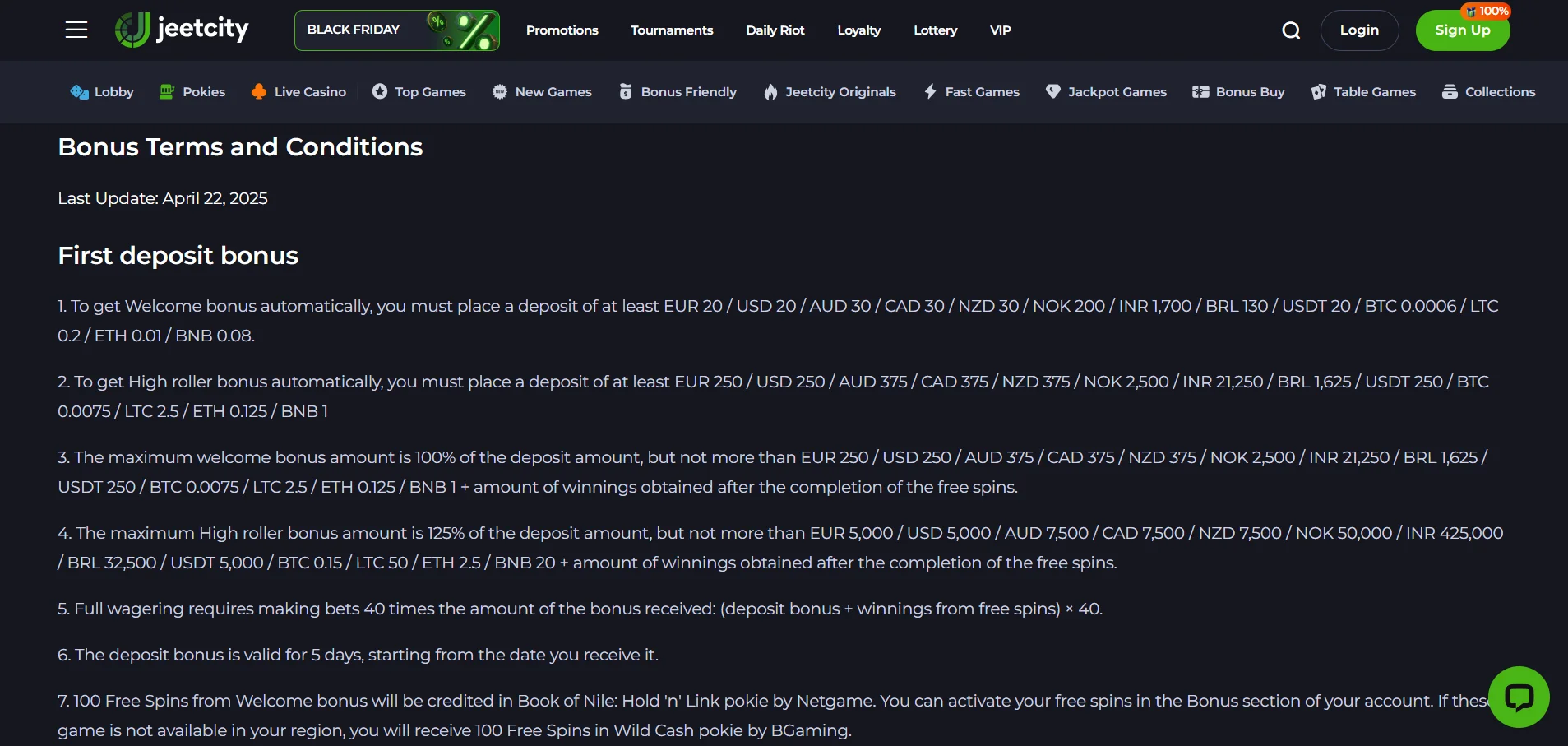Open Lobby category
This screenshot has width=1568, height=746.
(x=102, y=92)
